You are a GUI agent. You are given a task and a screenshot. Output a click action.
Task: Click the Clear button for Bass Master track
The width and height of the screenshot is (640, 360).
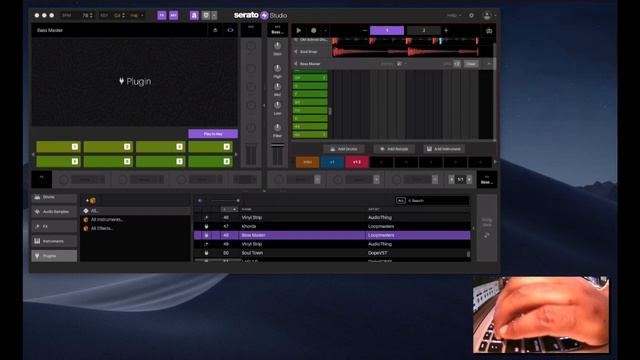click(x=471, y=64)
